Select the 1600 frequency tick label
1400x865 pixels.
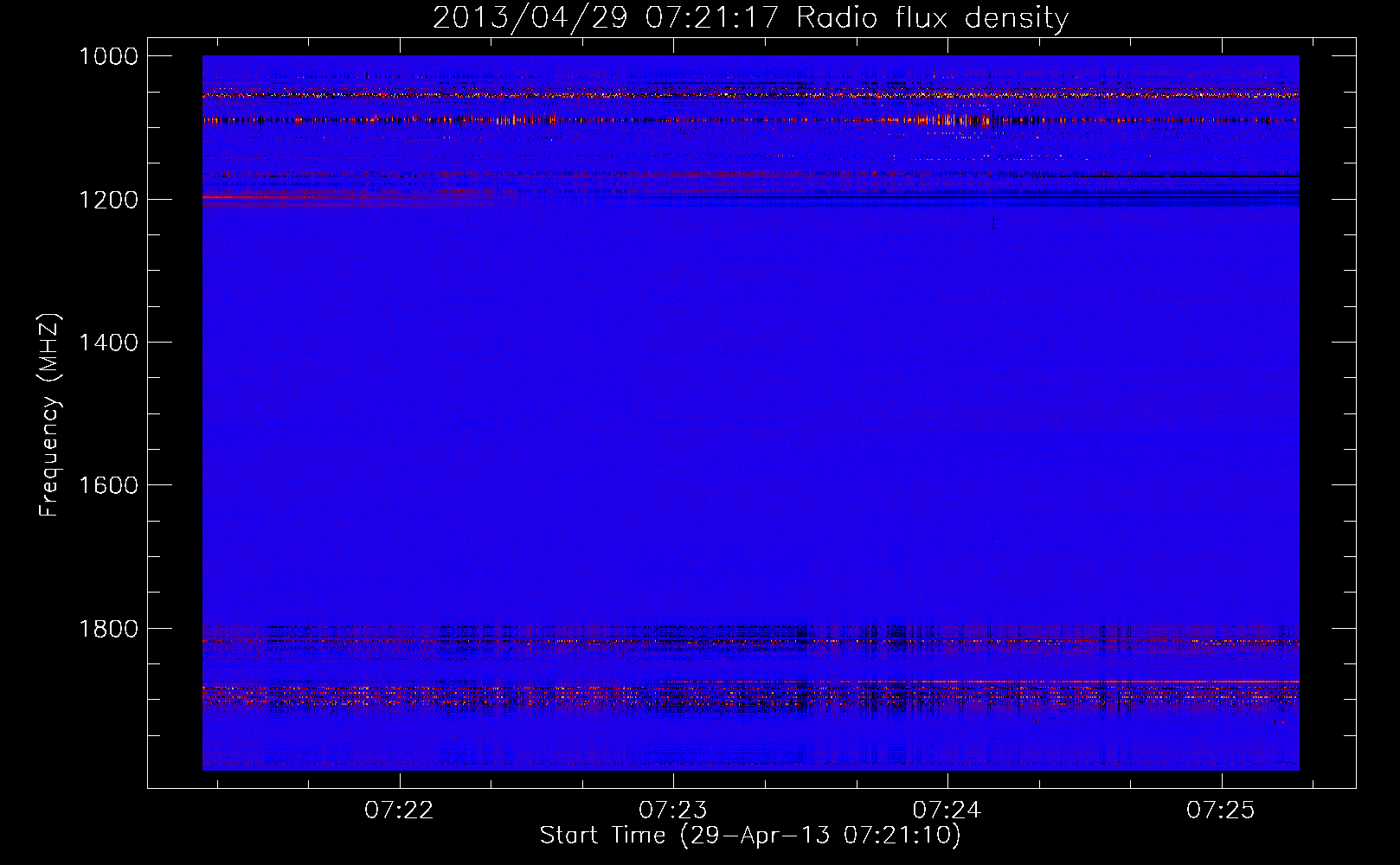109,485
